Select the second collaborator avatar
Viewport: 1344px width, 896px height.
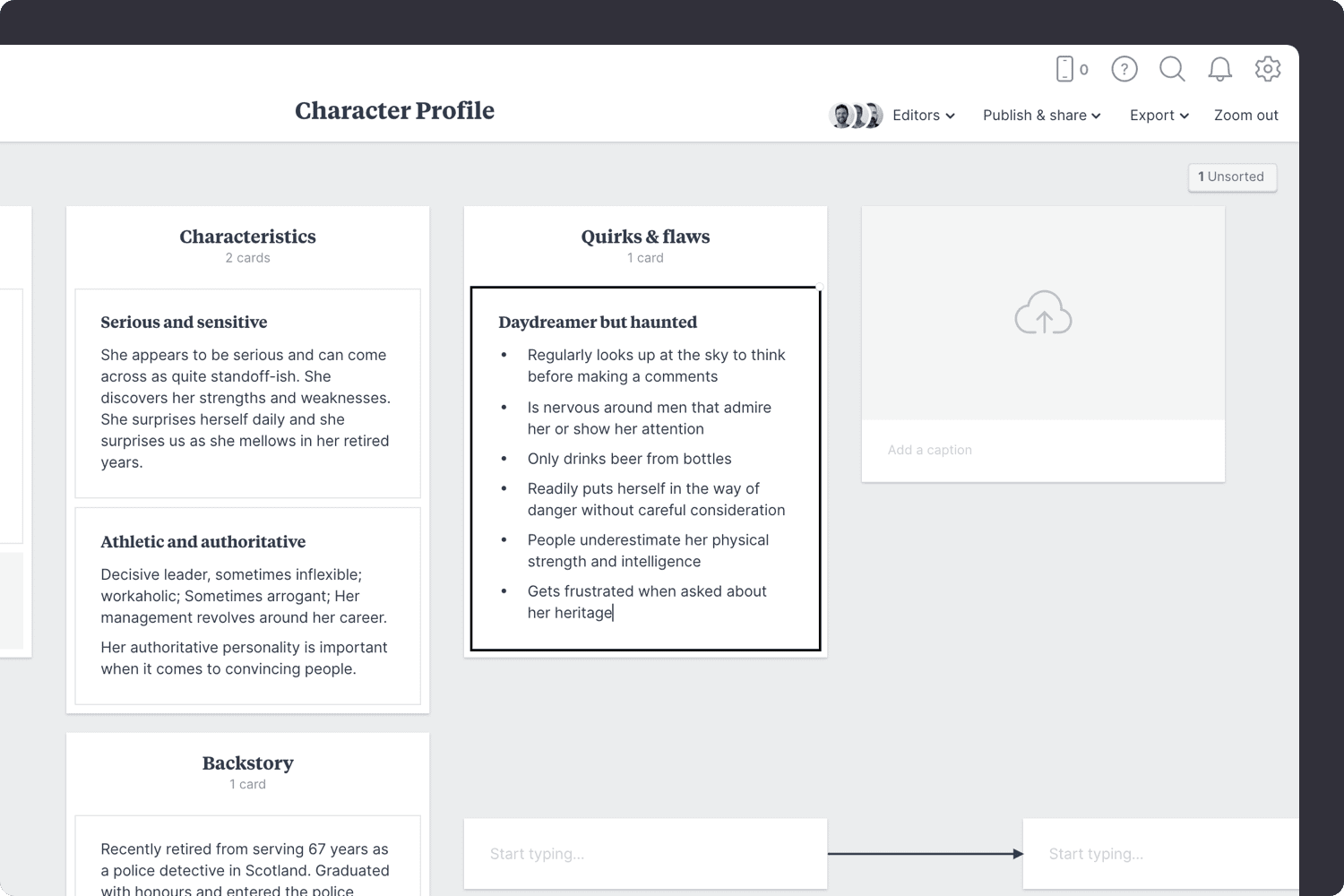point(860,115)
